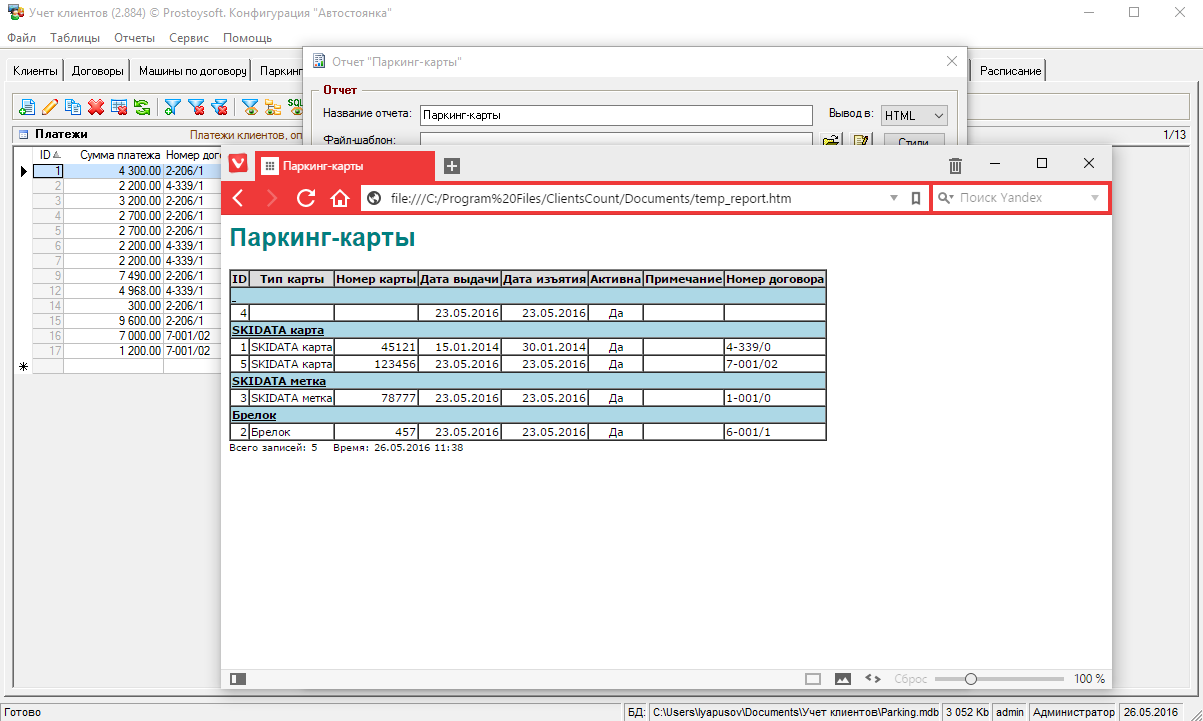Click the green refresh data icon
This screenshot has height=721, width=1203.
142,107
